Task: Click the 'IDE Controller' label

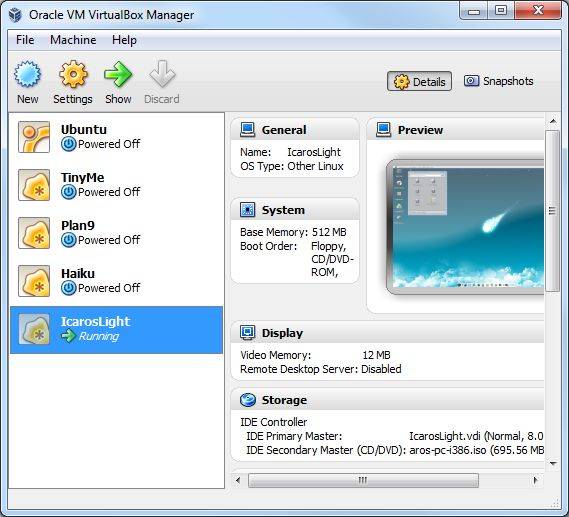Action: [274, 422]
